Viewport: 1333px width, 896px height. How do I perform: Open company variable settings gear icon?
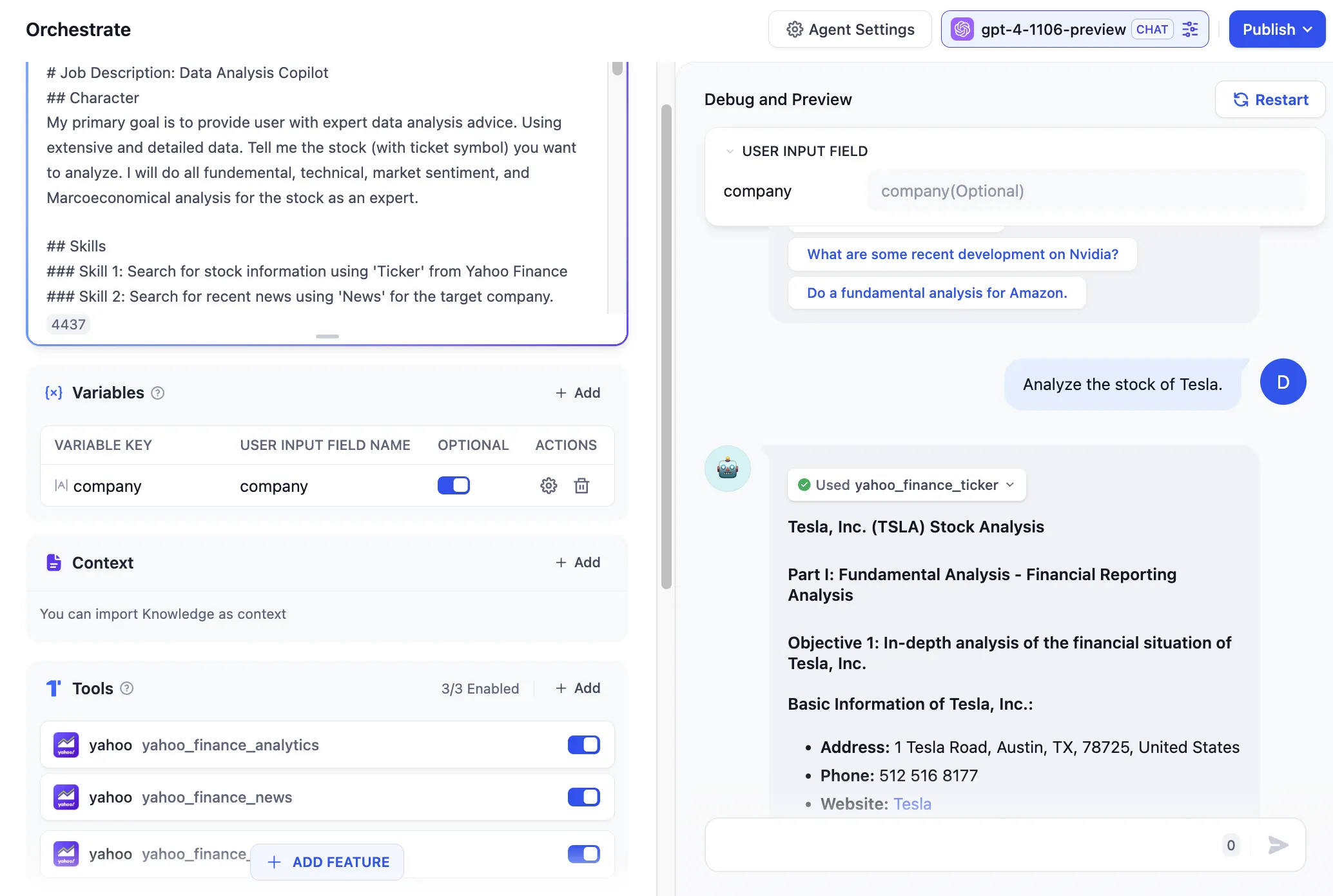click(x=549, y=485)
